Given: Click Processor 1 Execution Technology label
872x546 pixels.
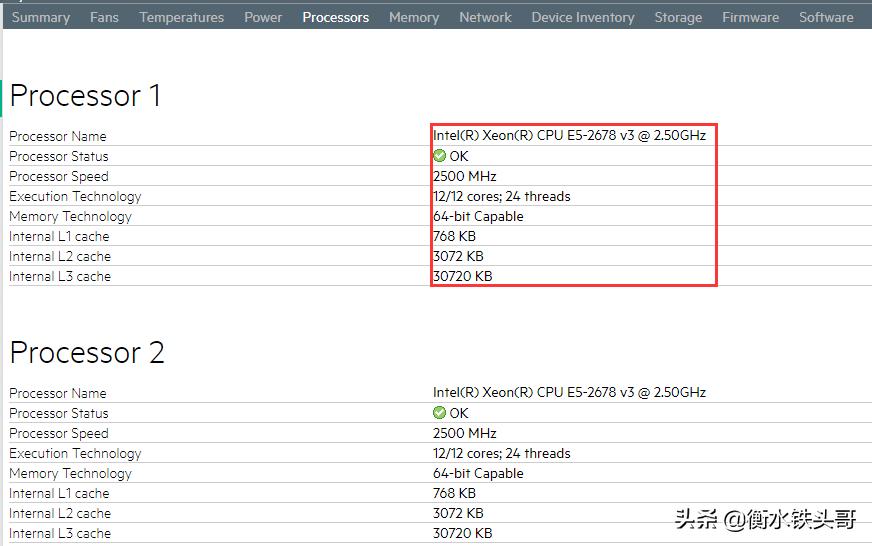Looking at the screenshot, I should point(75,196).
